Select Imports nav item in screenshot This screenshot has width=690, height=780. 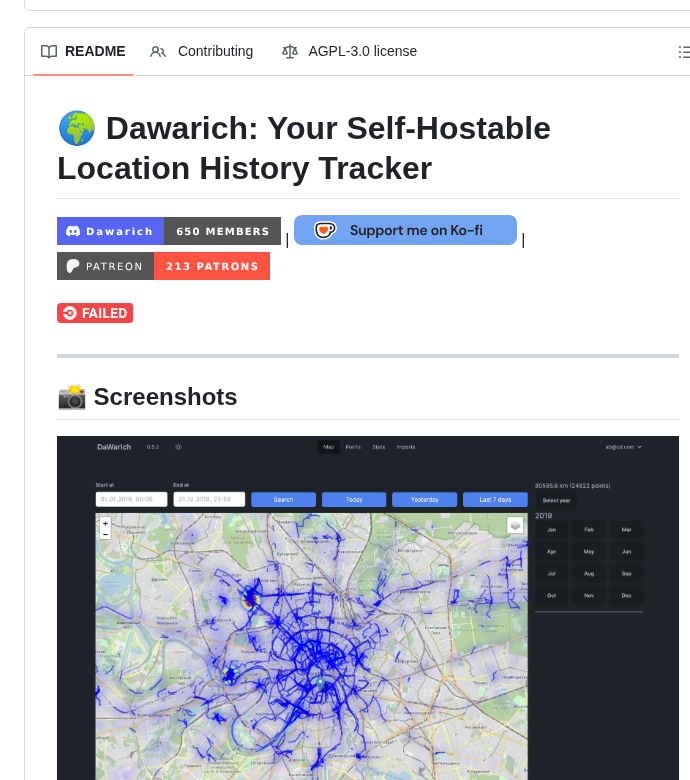(405, 447)
